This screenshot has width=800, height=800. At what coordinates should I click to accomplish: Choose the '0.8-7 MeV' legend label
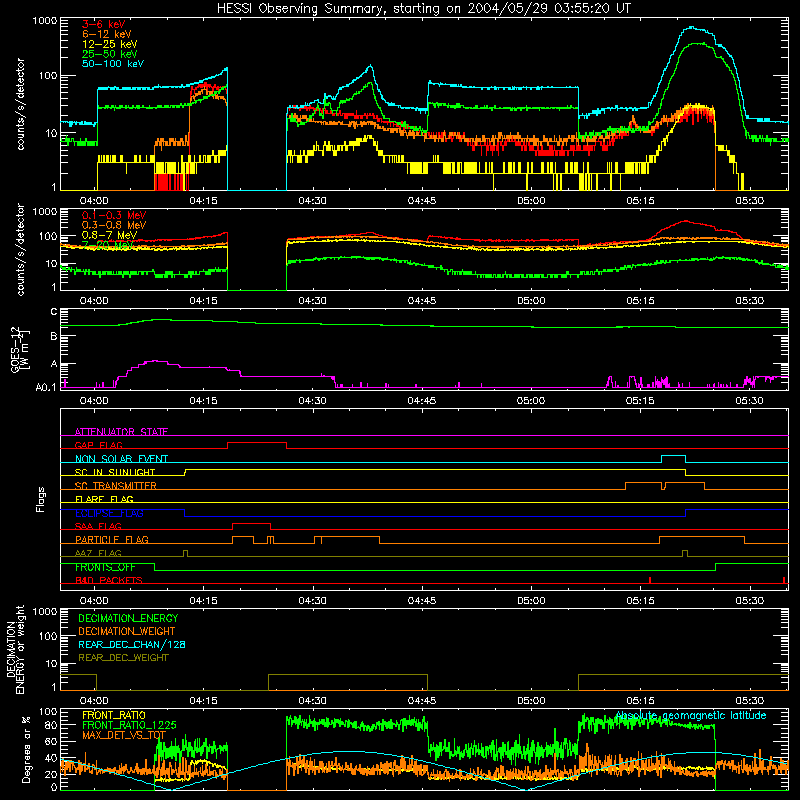[109, 235]
